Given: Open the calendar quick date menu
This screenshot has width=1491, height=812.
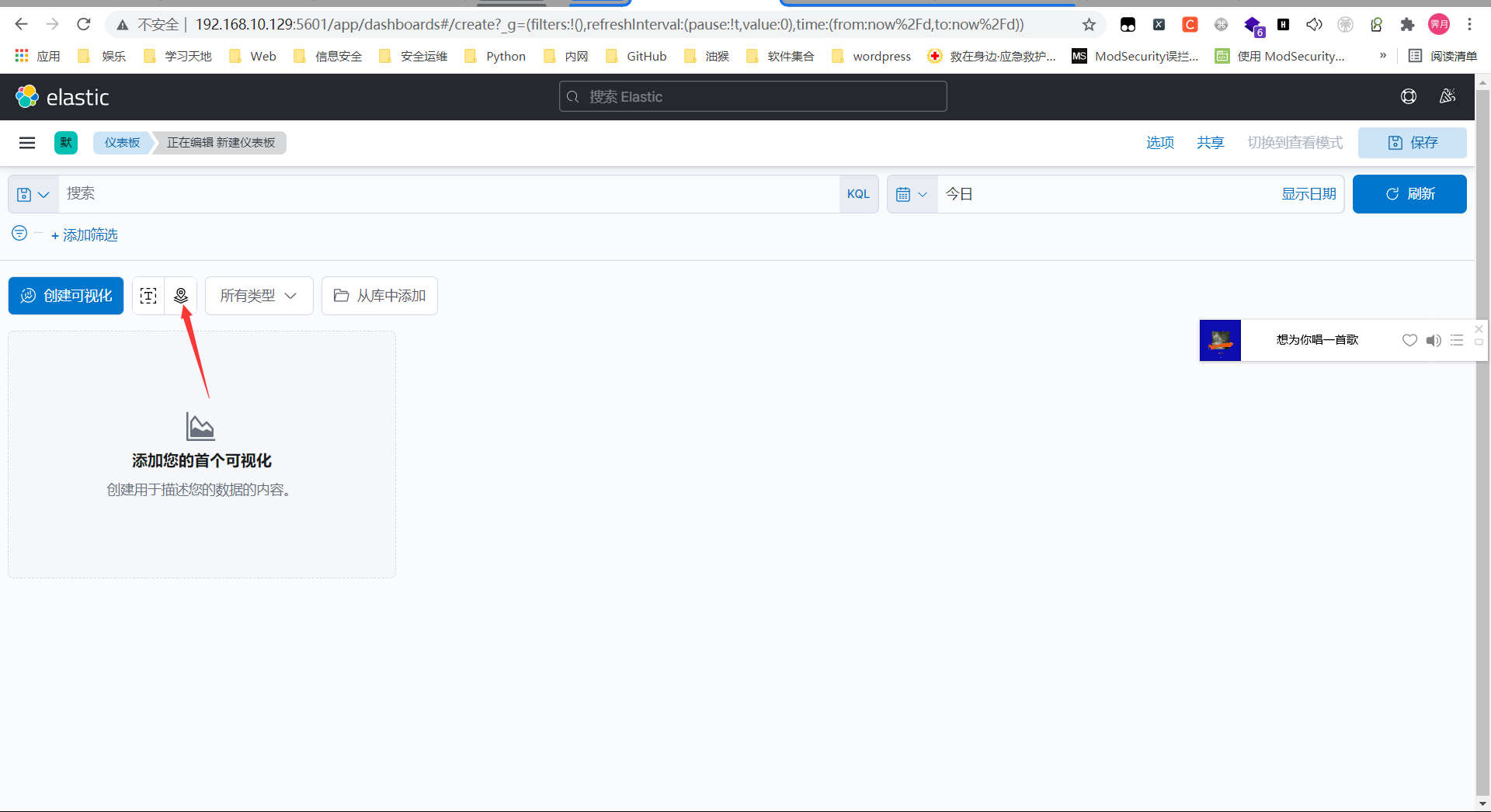Looking at the screenshot, I should pyautogui.click(x=912, y=194).
